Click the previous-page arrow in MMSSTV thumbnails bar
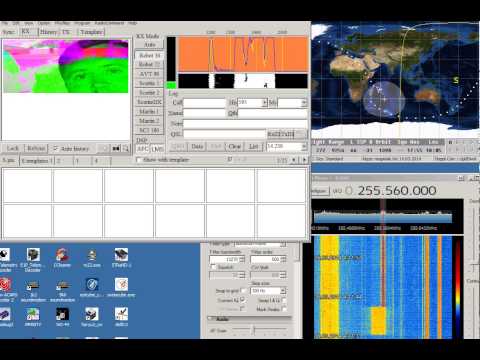The width and height of the screenshot is (480, 360). [x=294, y=160]
